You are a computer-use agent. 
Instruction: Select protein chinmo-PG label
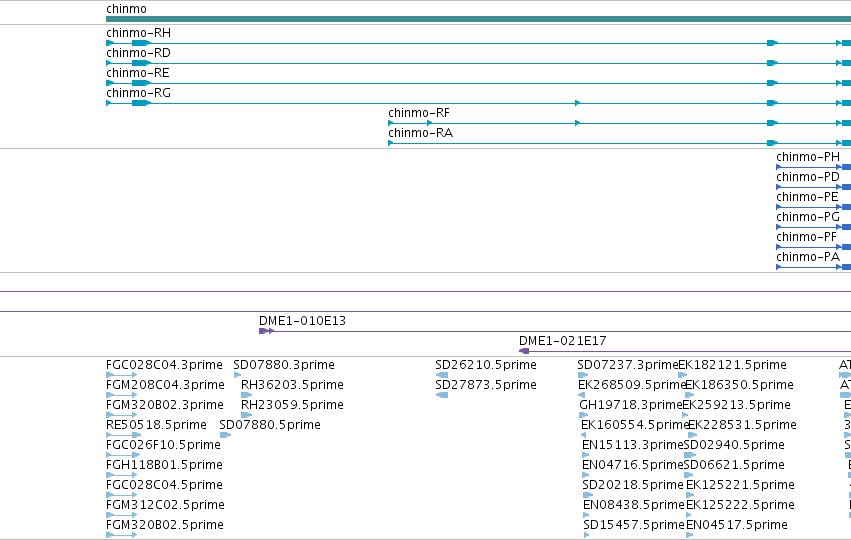(x=808, y=218)
